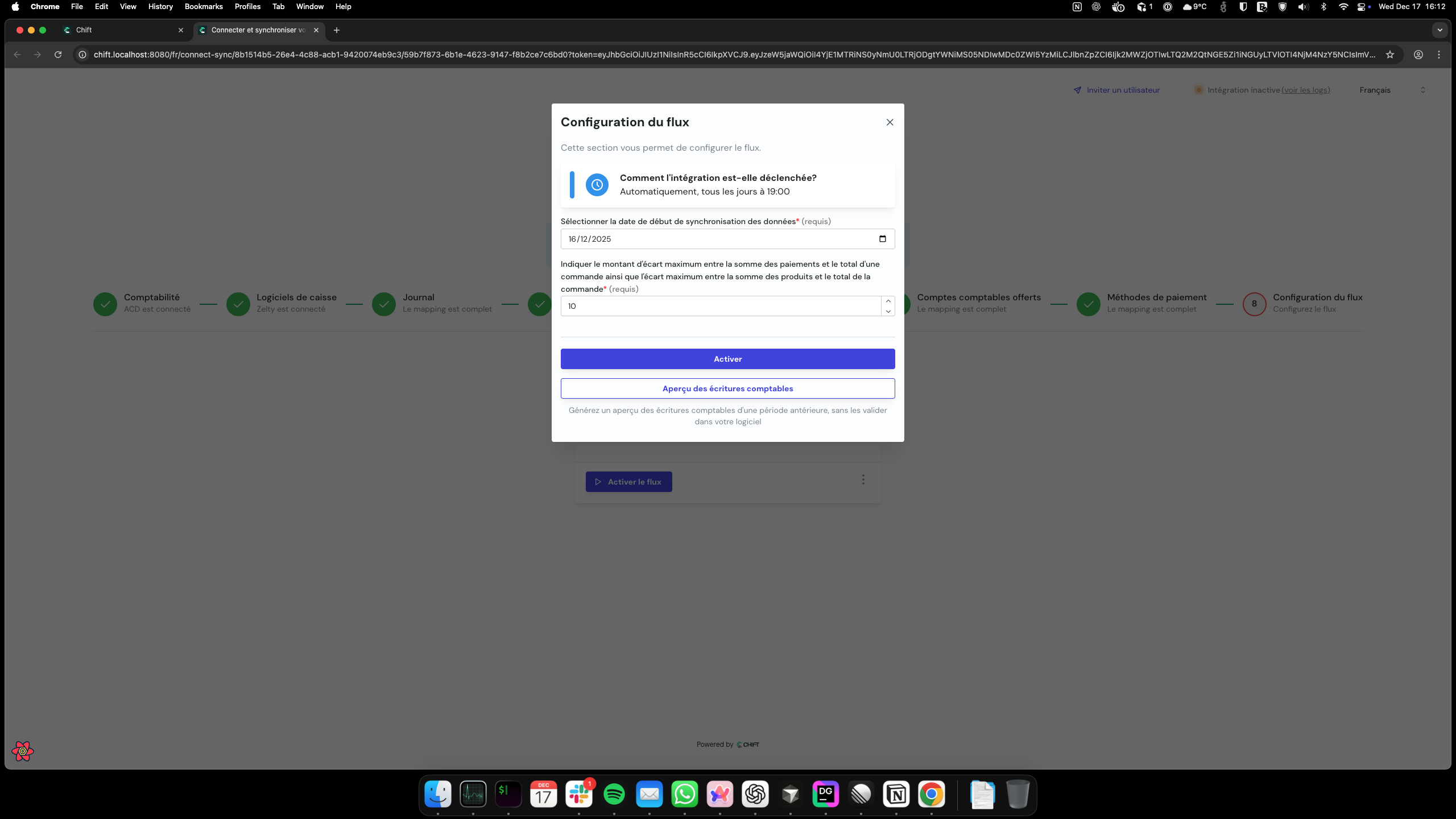
Task: Open React DevTools via the flower icon
Action: 23,751
